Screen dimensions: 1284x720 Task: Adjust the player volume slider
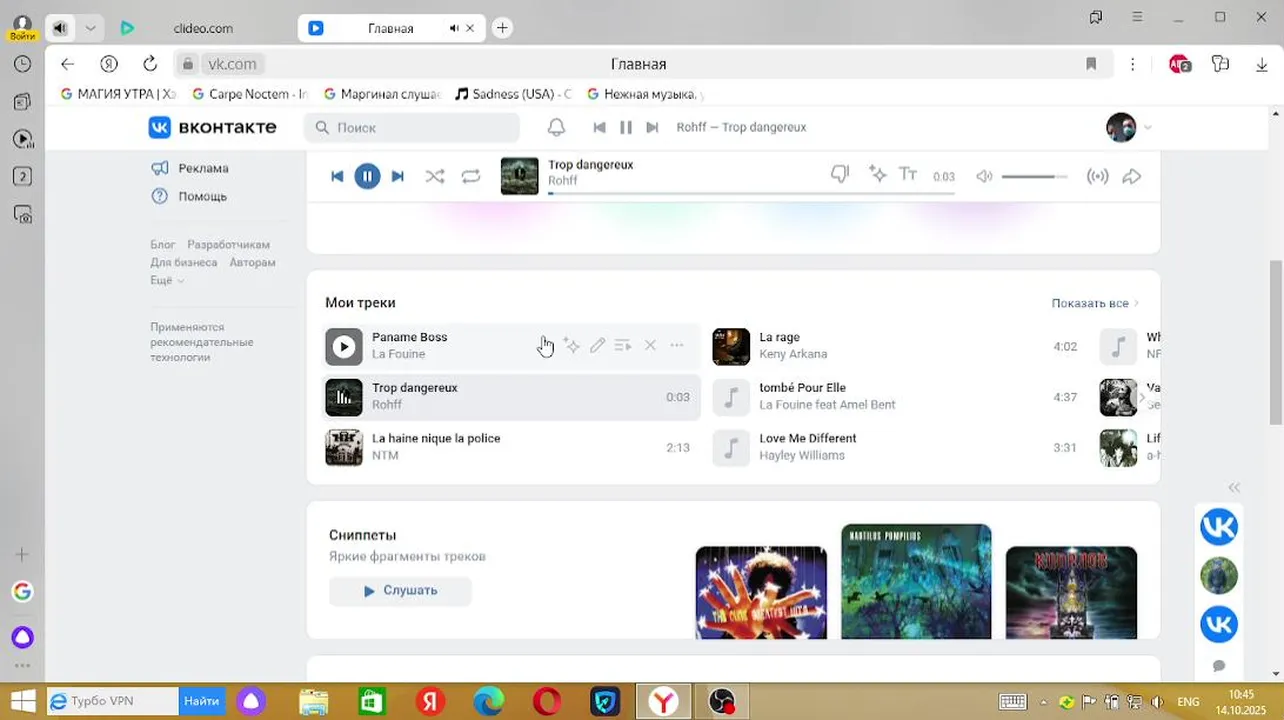click(x=1034, y=177)
